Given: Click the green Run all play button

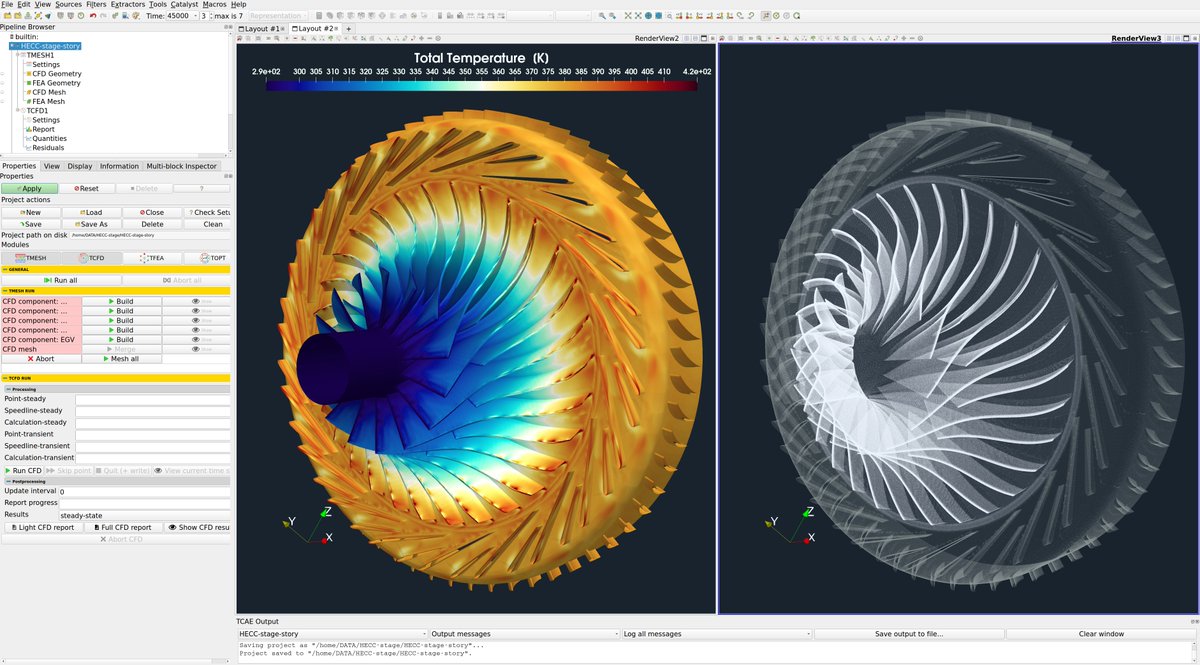Looking at the screenshot, I should [x=61, y=280].
